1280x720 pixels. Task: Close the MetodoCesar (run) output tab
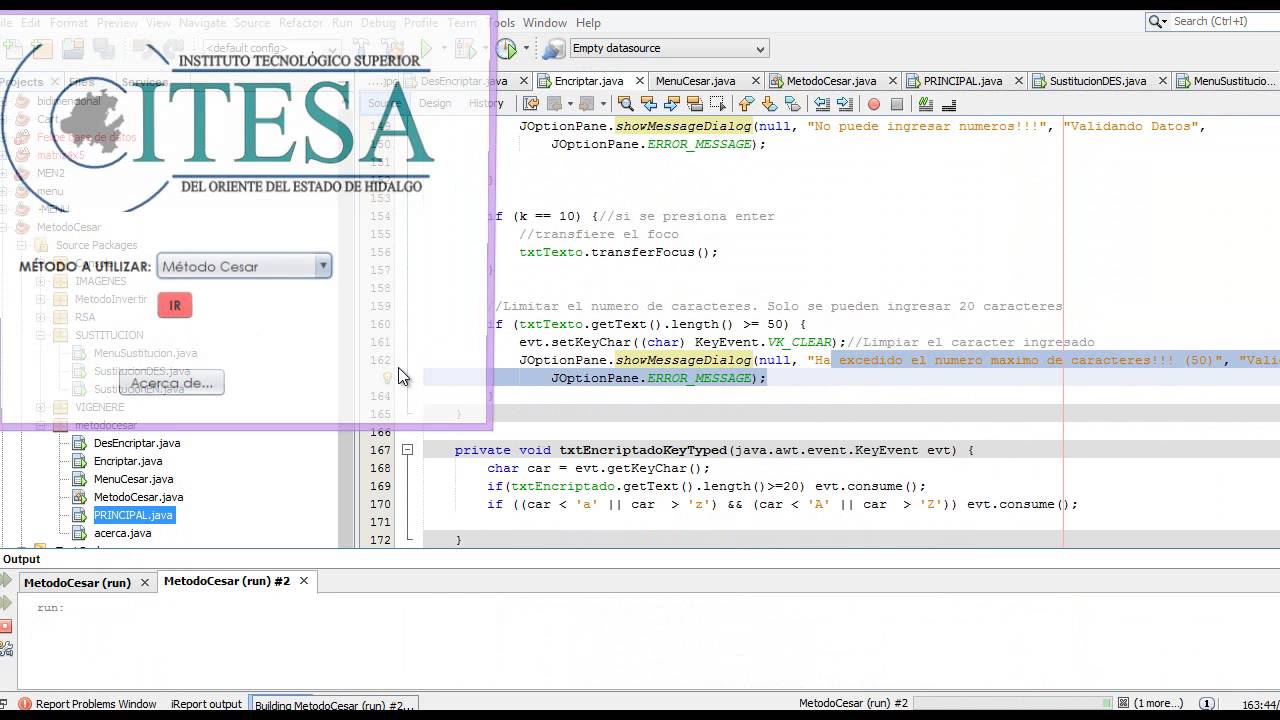click(x=144, y=582)
